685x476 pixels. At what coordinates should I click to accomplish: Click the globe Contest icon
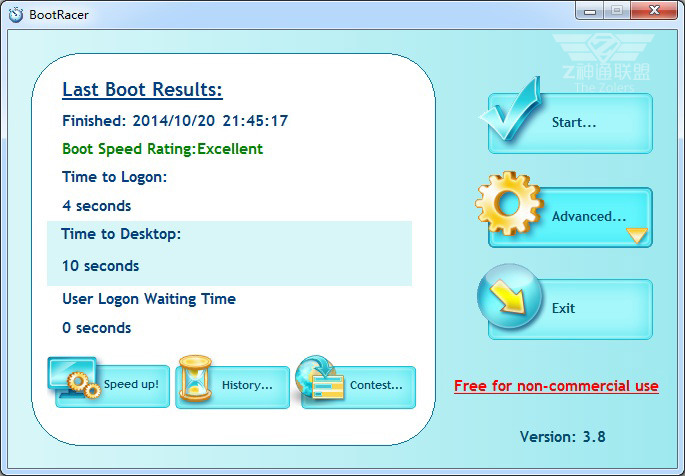(x=319, y=377)
